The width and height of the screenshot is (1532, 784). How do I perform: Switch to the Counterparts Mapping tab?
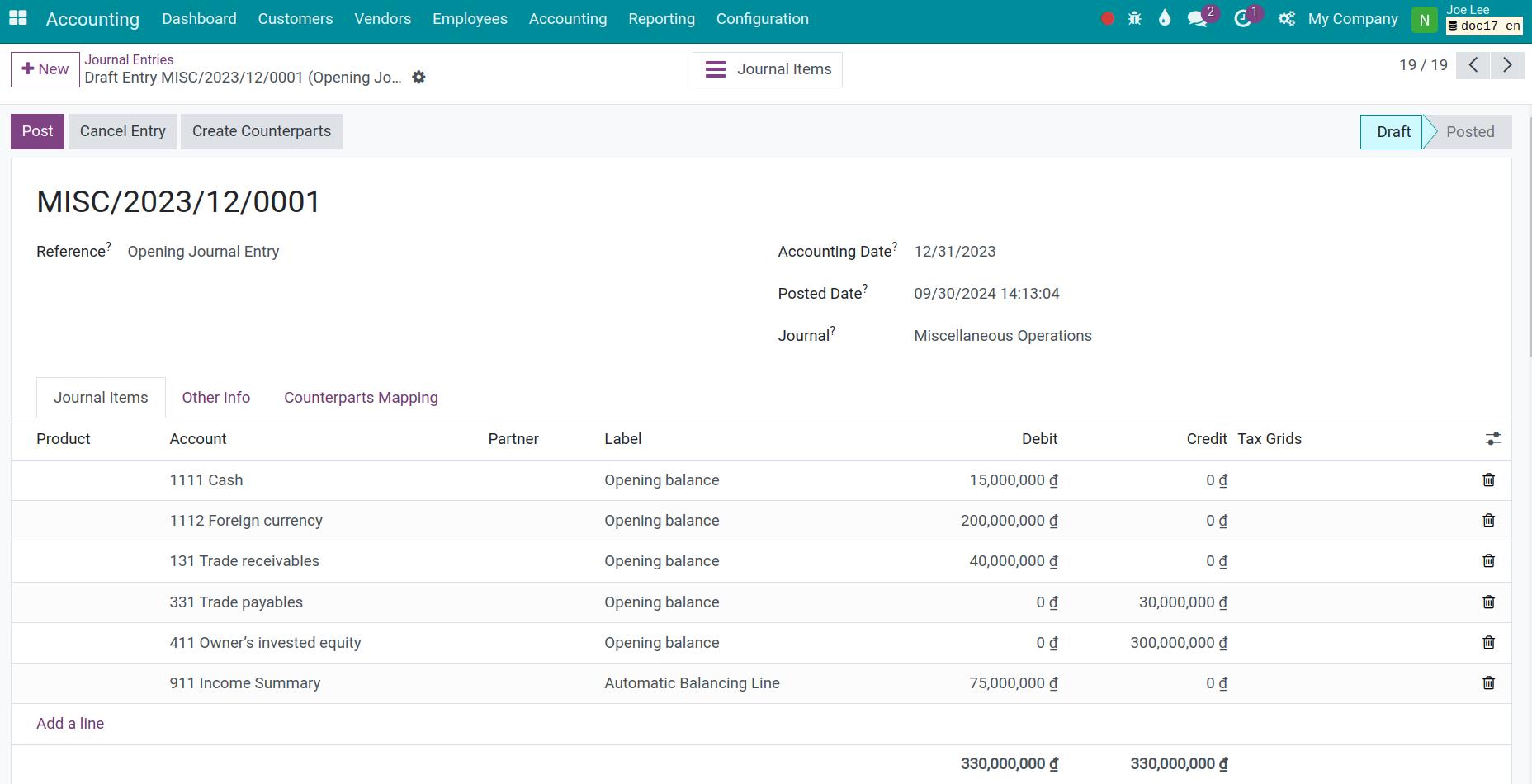point(361,398)
